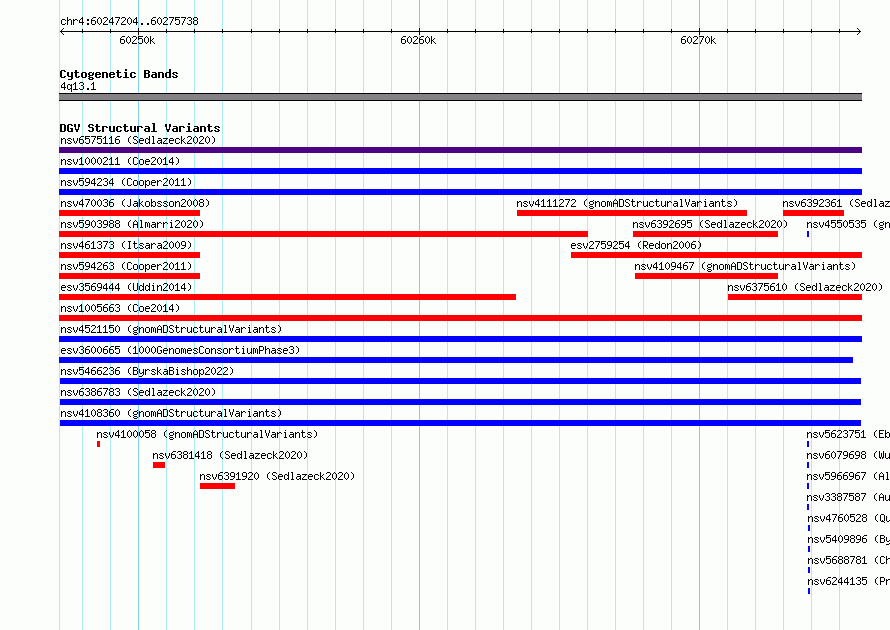Click the 60250k ruler mark

[x=137, y=40]
